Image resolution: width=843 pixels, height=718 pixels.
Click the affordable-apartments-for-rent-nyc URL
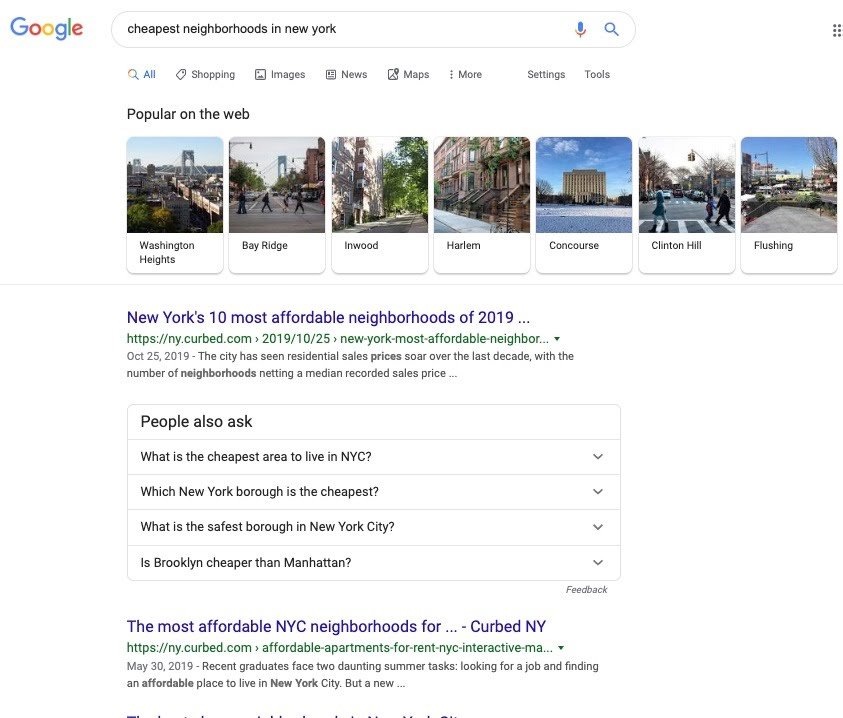[340, 648]
